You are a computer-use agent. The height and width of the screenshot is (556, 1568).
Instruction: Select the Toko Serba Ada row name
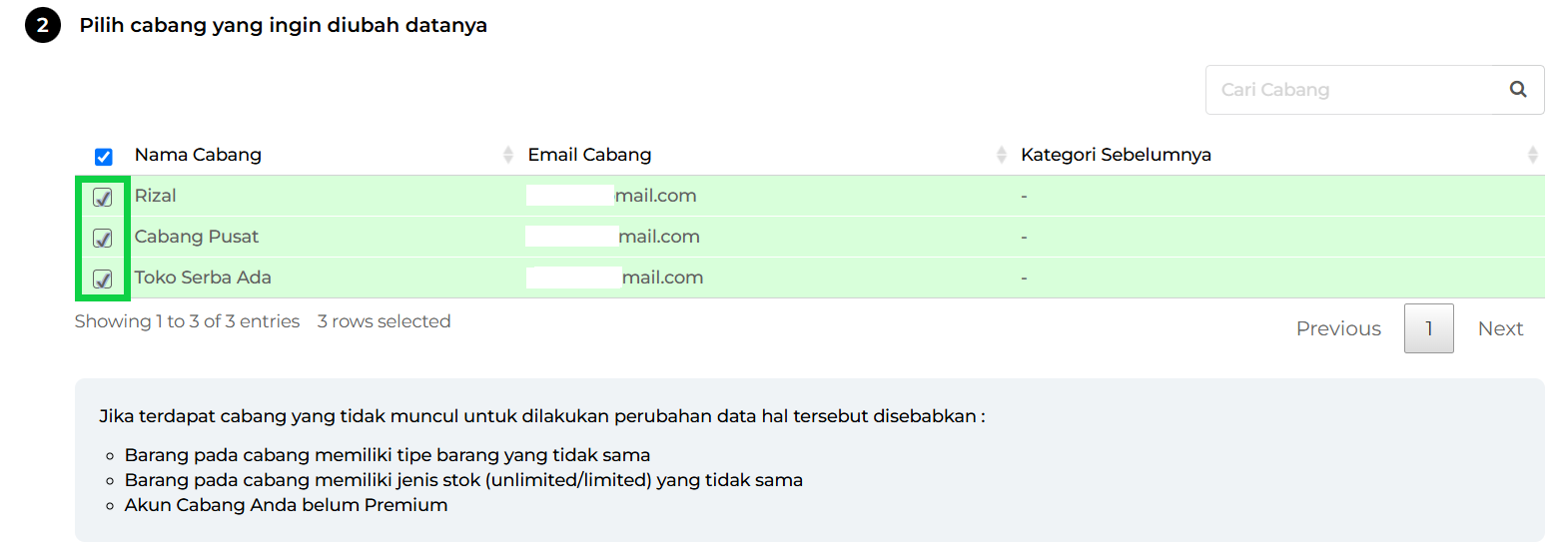(x=203, y=278)
